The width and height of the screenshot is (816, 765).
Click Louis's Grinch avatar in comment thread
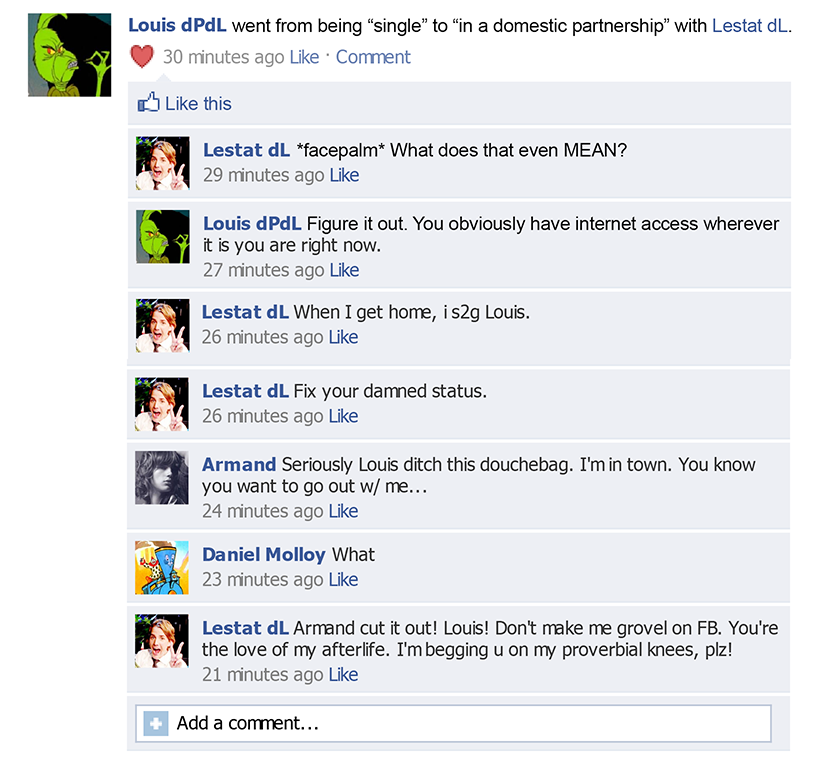[x=162, y=236]
